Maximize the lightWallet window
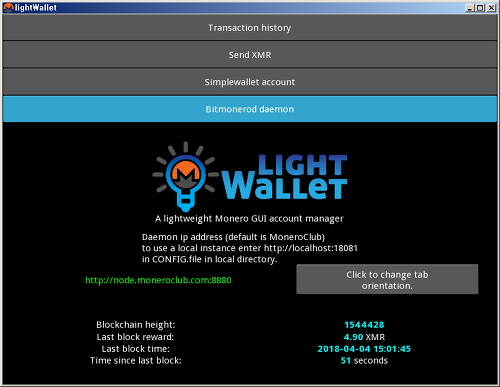 (x=480, y=8)
